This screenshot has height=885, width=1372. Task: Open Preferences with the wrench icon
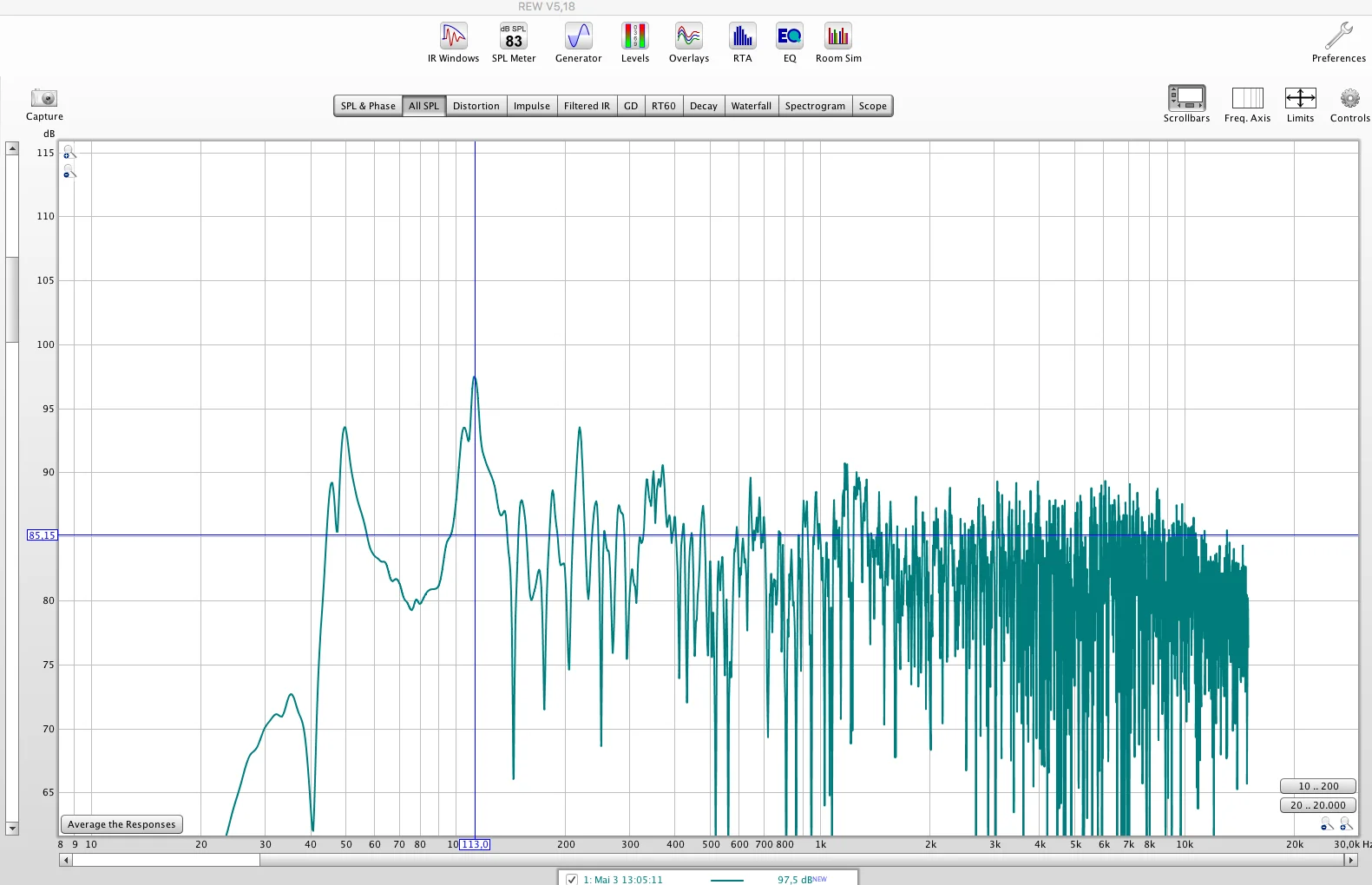pos(1338,43)
